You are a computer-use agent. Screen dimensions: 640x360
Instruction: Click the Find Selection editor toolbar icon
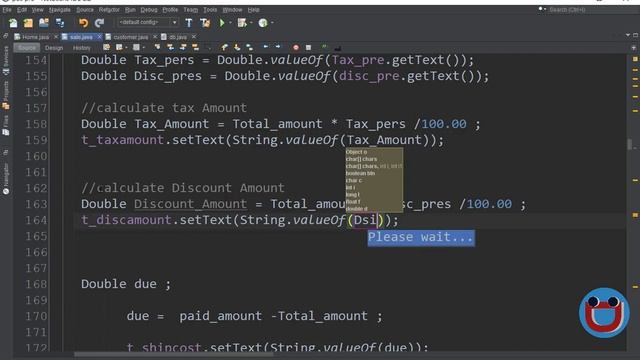point(157,47)
